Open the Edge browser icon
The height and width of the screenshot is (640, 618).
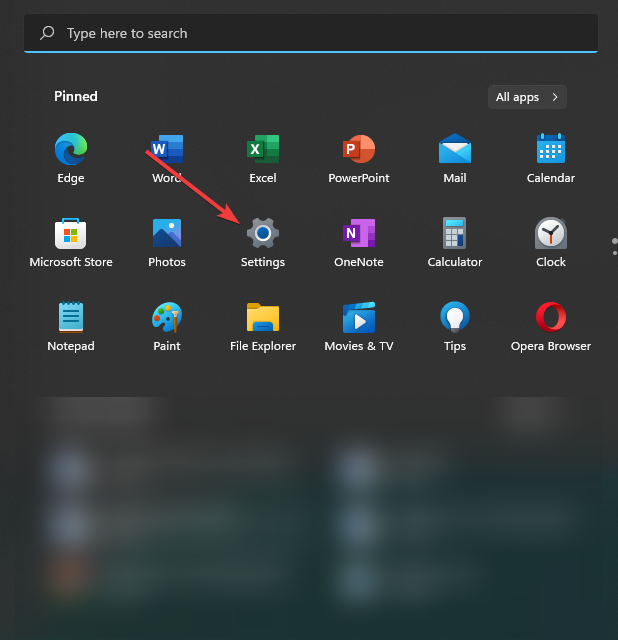71,149
